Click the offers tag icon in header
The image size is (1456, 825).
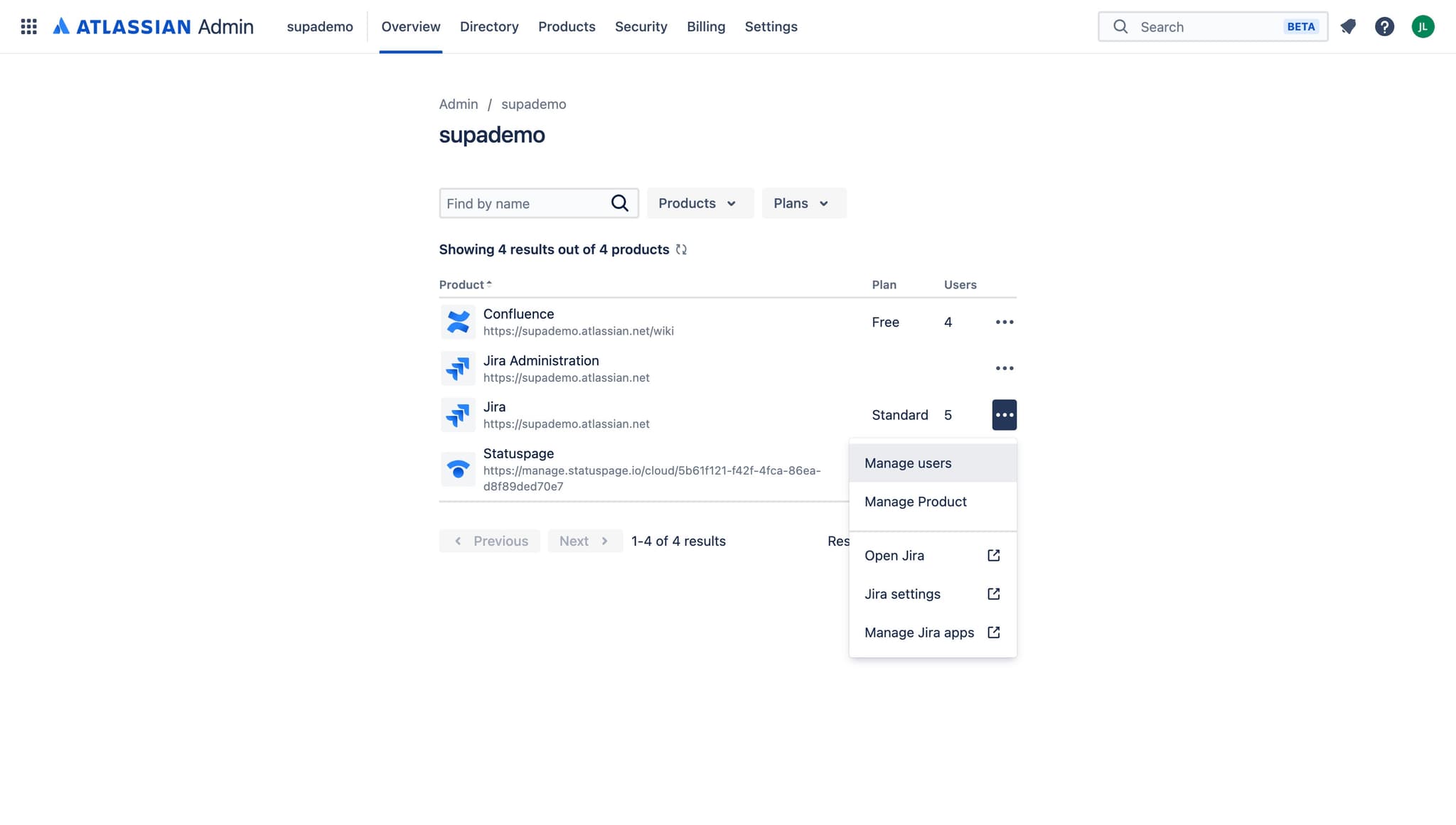click(x=1349, y=26)
